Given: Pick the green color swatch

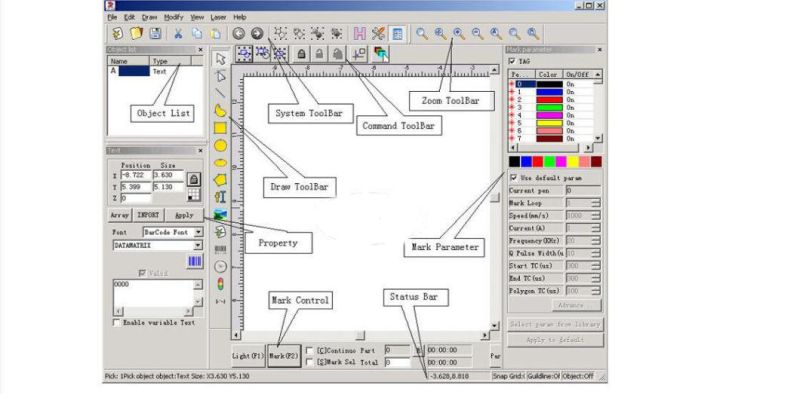Looking at the screenshot, I should pos(549,162).
